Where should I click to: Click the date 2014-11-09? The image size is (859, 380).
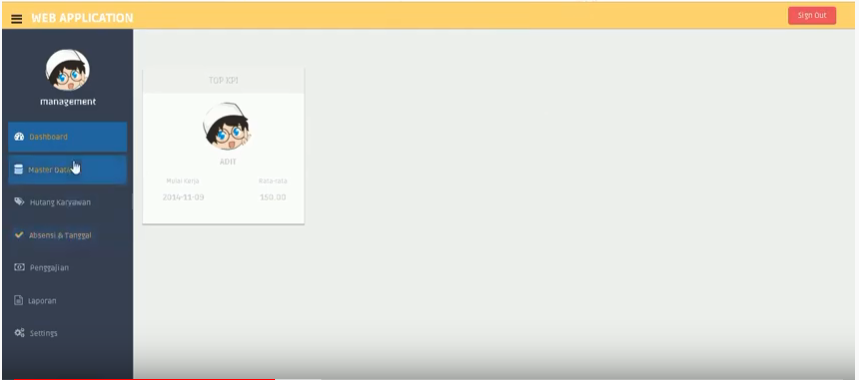coord(184,197)
